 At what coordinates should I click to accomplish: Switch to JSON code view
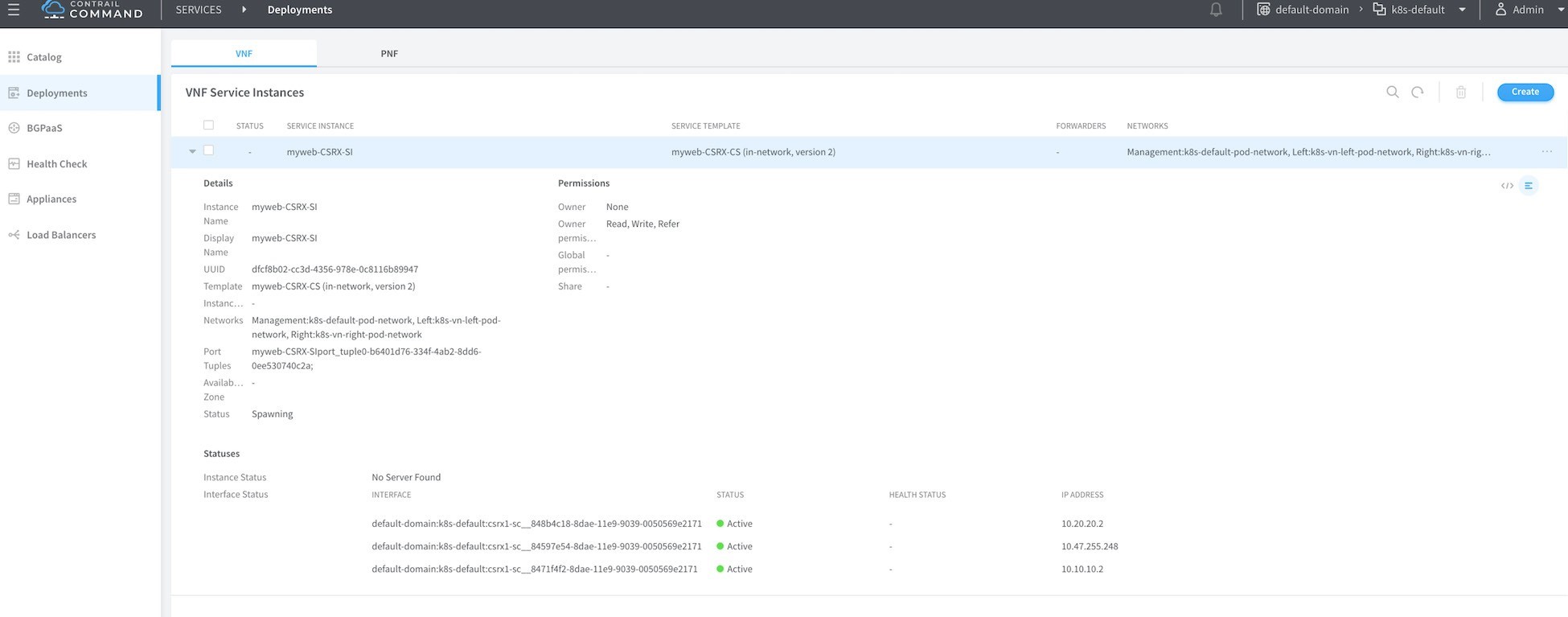(x=1507, y=186)
